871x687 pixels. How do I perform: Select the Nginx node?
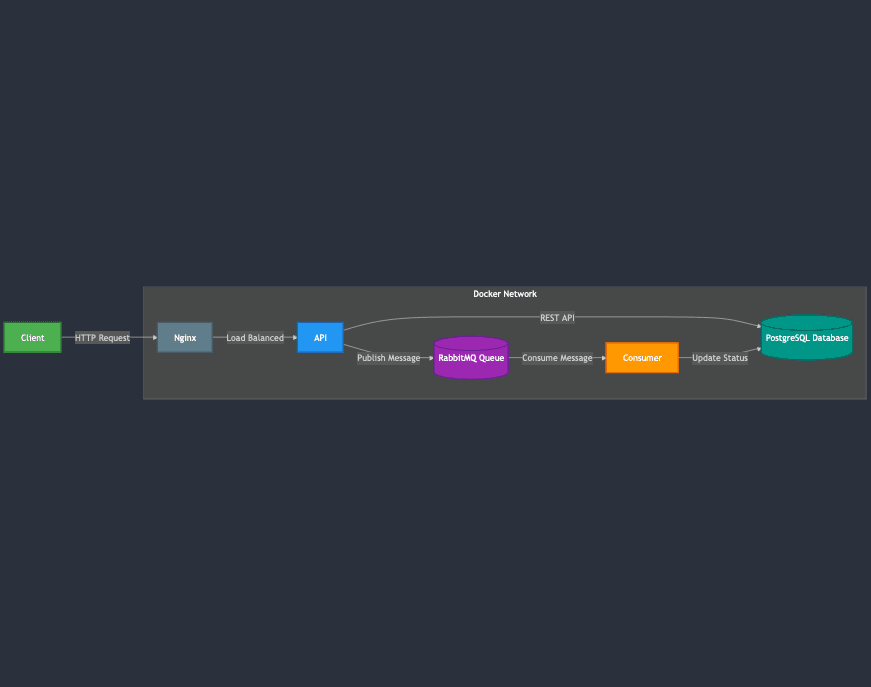185,337
